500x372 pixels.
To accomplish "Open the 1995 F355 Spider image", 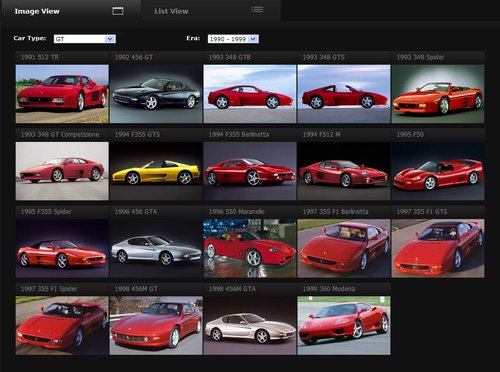I will coord(62,248).
